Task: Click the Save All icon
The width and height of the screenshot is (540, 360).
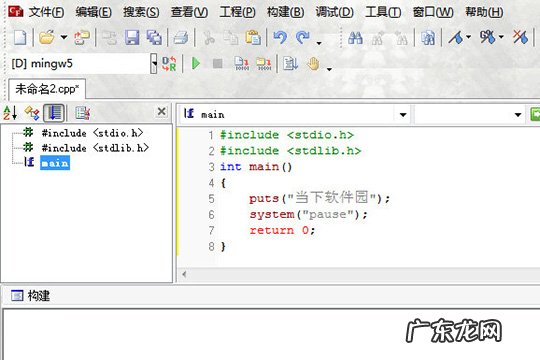Action: pyautogui.click(x=154, y=37)
